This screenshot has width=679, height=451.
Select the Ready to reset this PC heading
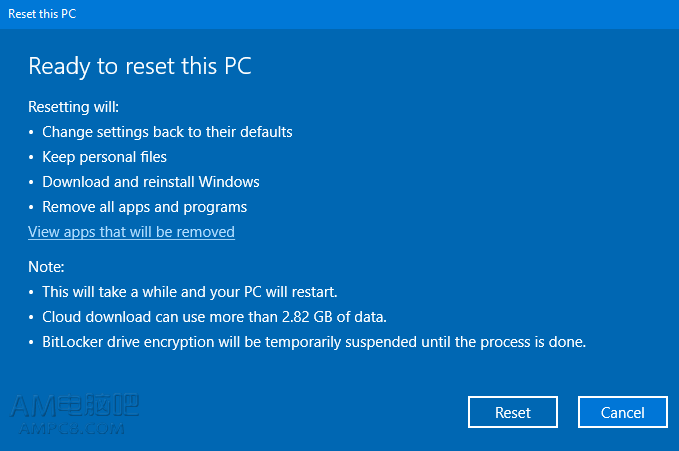coord(140,66)
